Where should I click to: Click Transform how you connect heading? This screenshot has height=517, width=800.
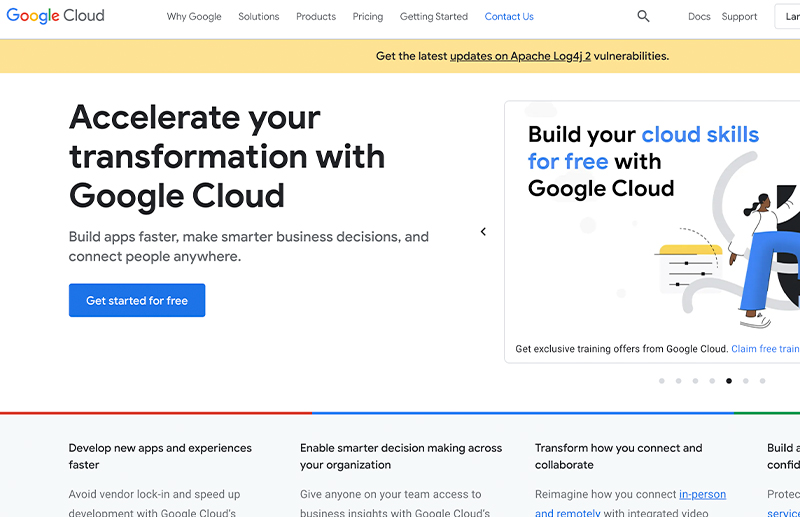(618, 456)
